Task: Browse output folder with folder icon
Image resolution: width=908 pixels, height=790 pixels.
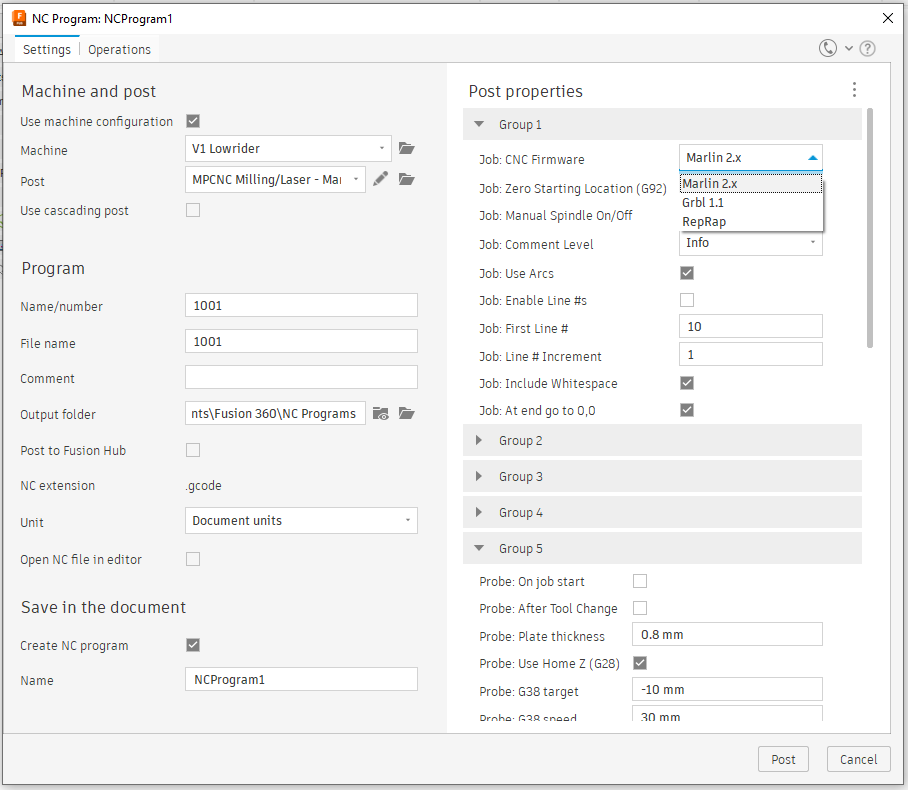Action: 406,413
